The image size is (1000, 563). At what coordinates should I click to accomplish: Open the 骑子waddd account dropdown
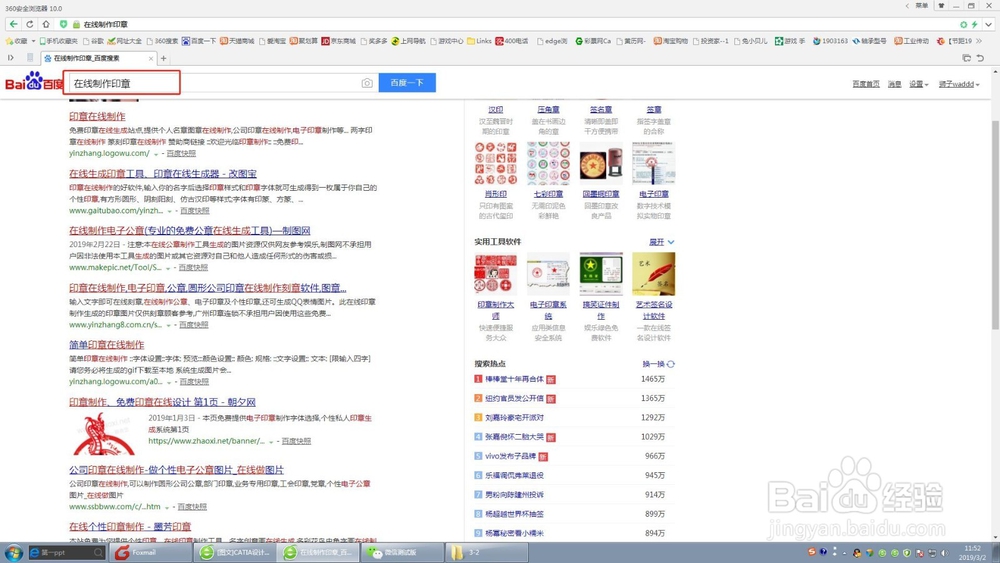959,84
